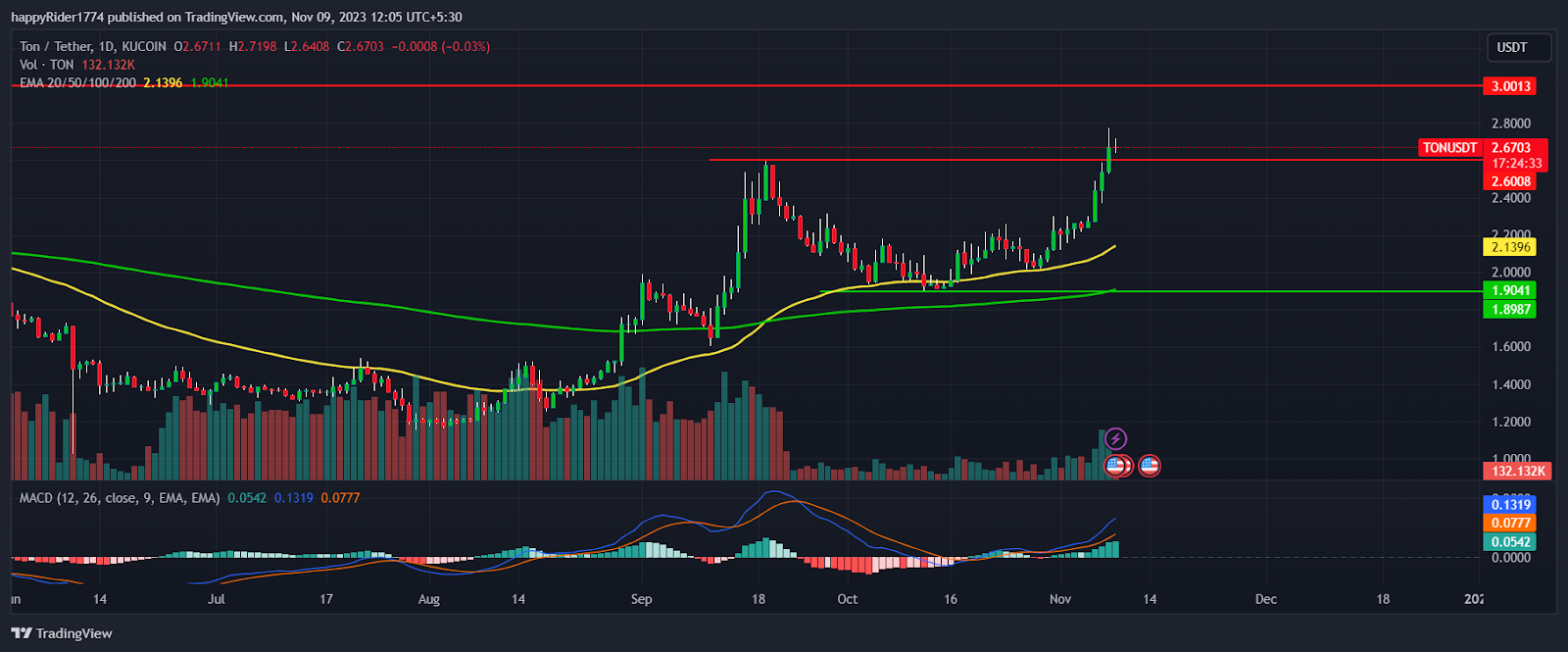Click the Oct label on time axis
The height and width of the screenshot is (652, 1568).
(x=848, y=599)
